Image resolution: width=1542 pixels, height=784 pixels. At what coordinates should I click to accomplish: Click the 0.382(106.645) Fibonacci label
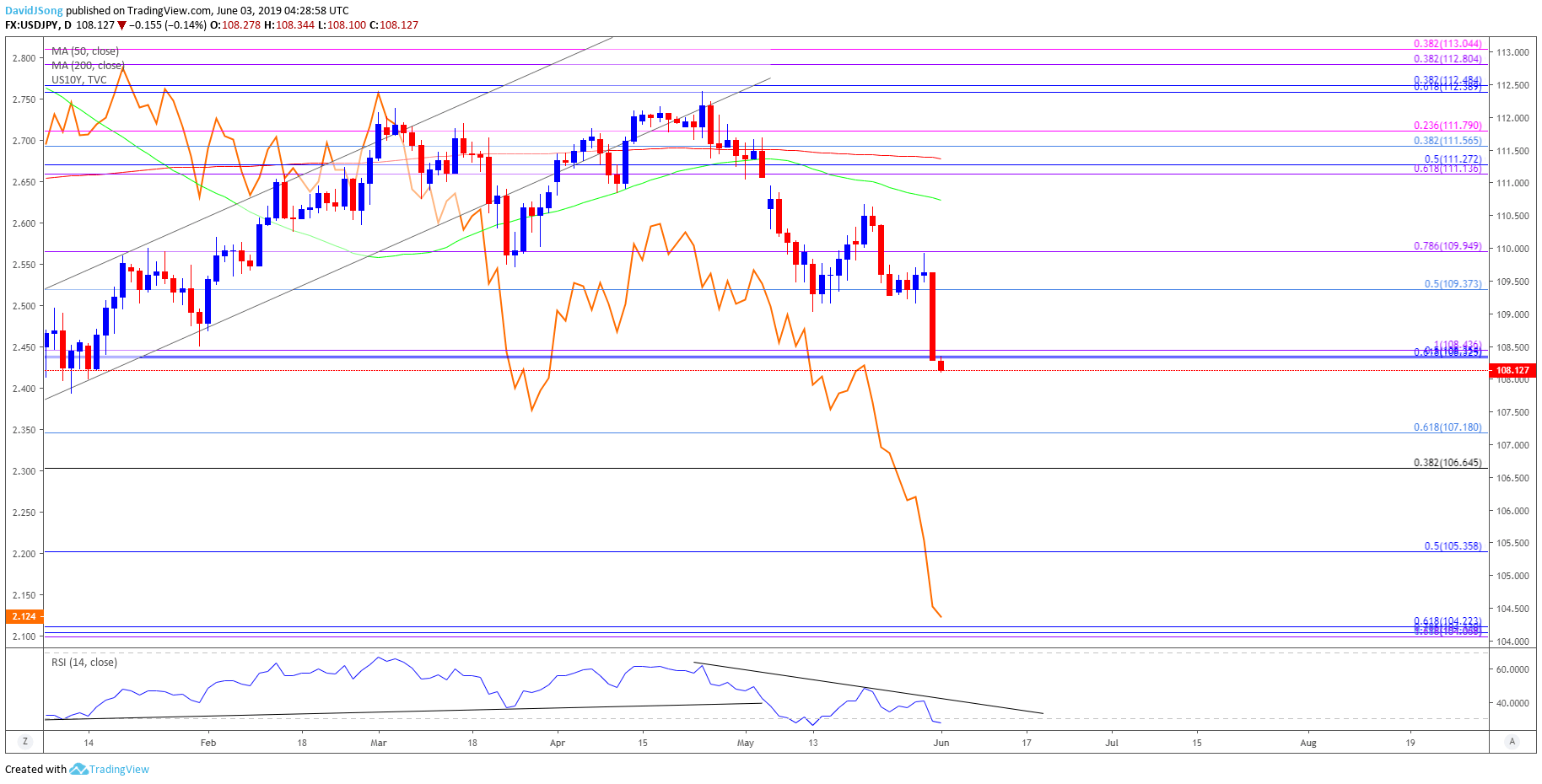pyautogui.click(x=1448, y=463)
